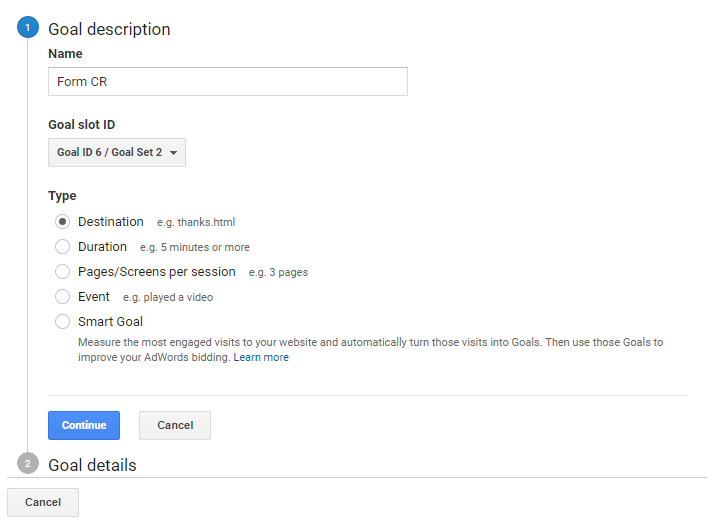
Task: Click the Type section label
Action: click(x=62, y=196)
